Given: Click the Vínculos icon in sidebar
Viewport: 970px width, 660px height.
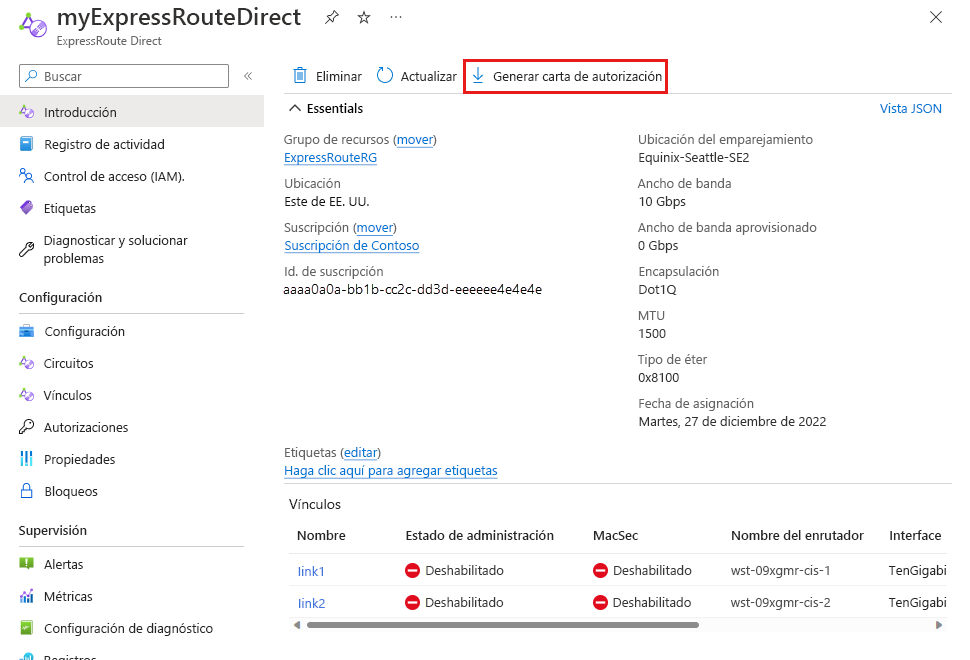Looking at the screenshot, I should pos(27,395).
